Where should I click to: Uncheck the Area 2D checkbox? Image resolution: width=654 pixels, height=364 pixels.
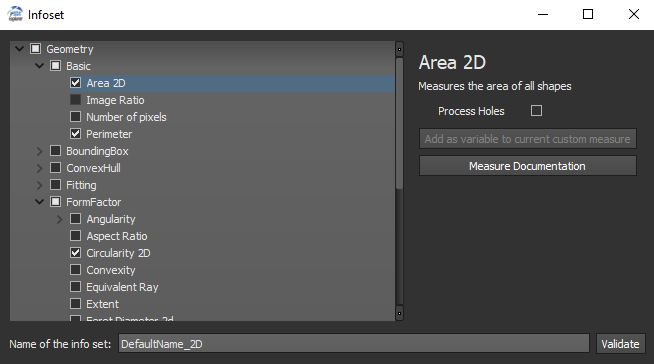click(75, 83)
